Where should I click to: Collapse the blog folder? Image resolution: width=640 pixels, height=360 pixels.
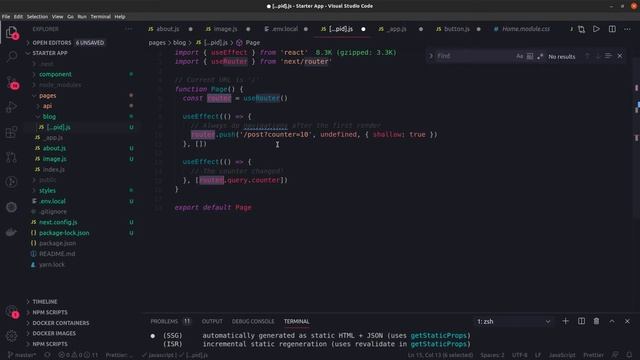pyautogui.click(x=49, y=116)
